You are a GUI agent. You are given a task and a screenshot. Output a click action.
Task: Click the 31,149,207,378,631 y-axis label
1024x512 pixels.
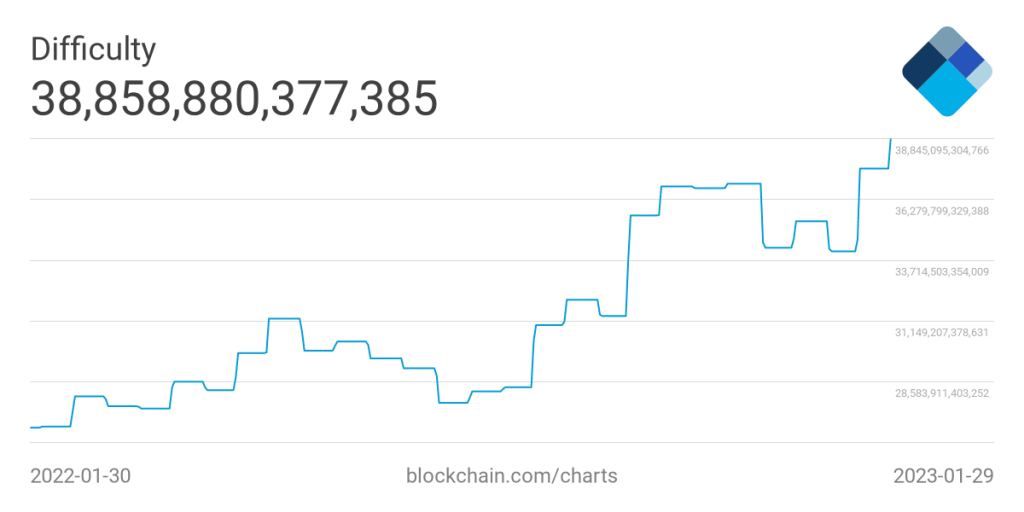pos(941,332)
